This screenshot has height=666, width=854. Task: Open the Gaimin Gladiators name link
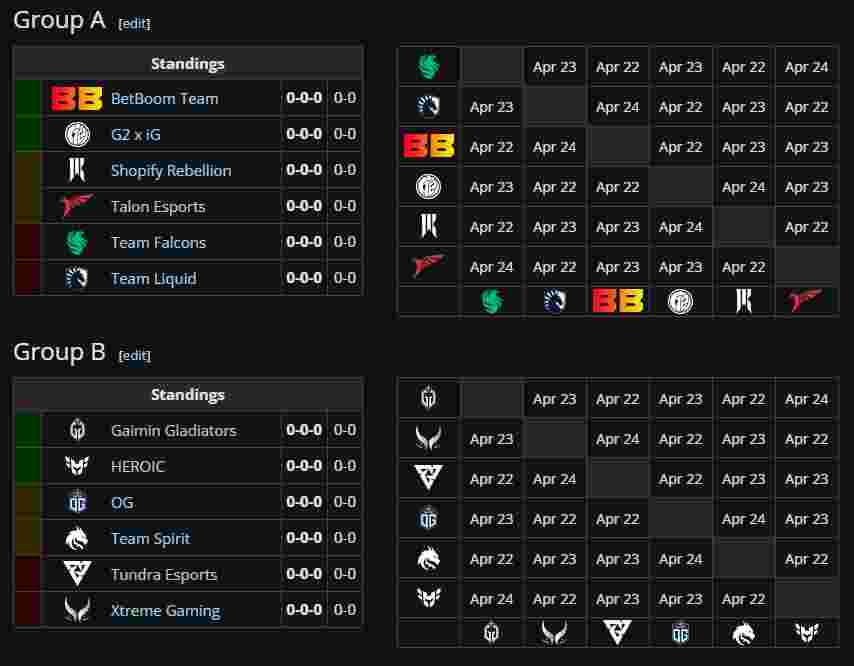click(174, 431)
